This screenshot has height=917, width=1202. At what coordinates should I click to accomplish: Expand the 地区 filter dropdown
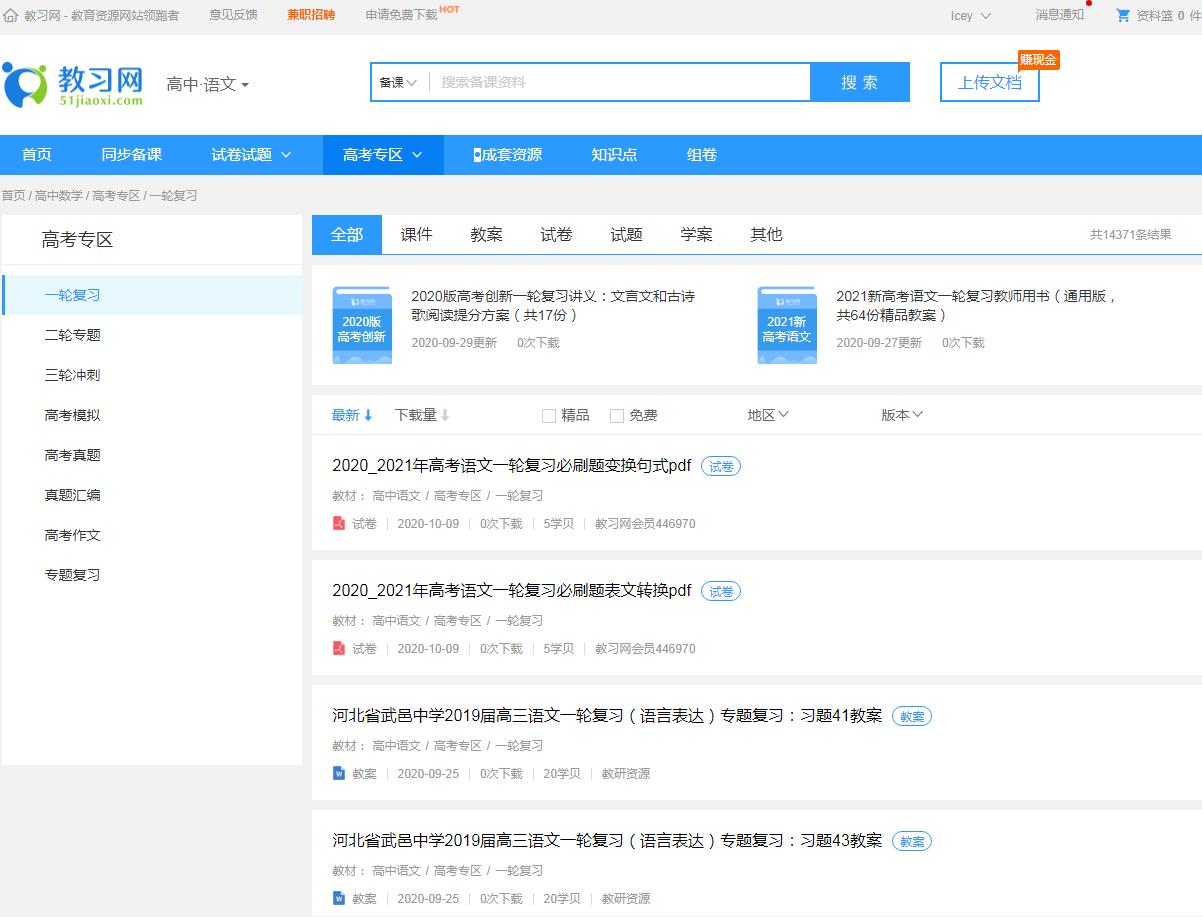tap(768, 414)
